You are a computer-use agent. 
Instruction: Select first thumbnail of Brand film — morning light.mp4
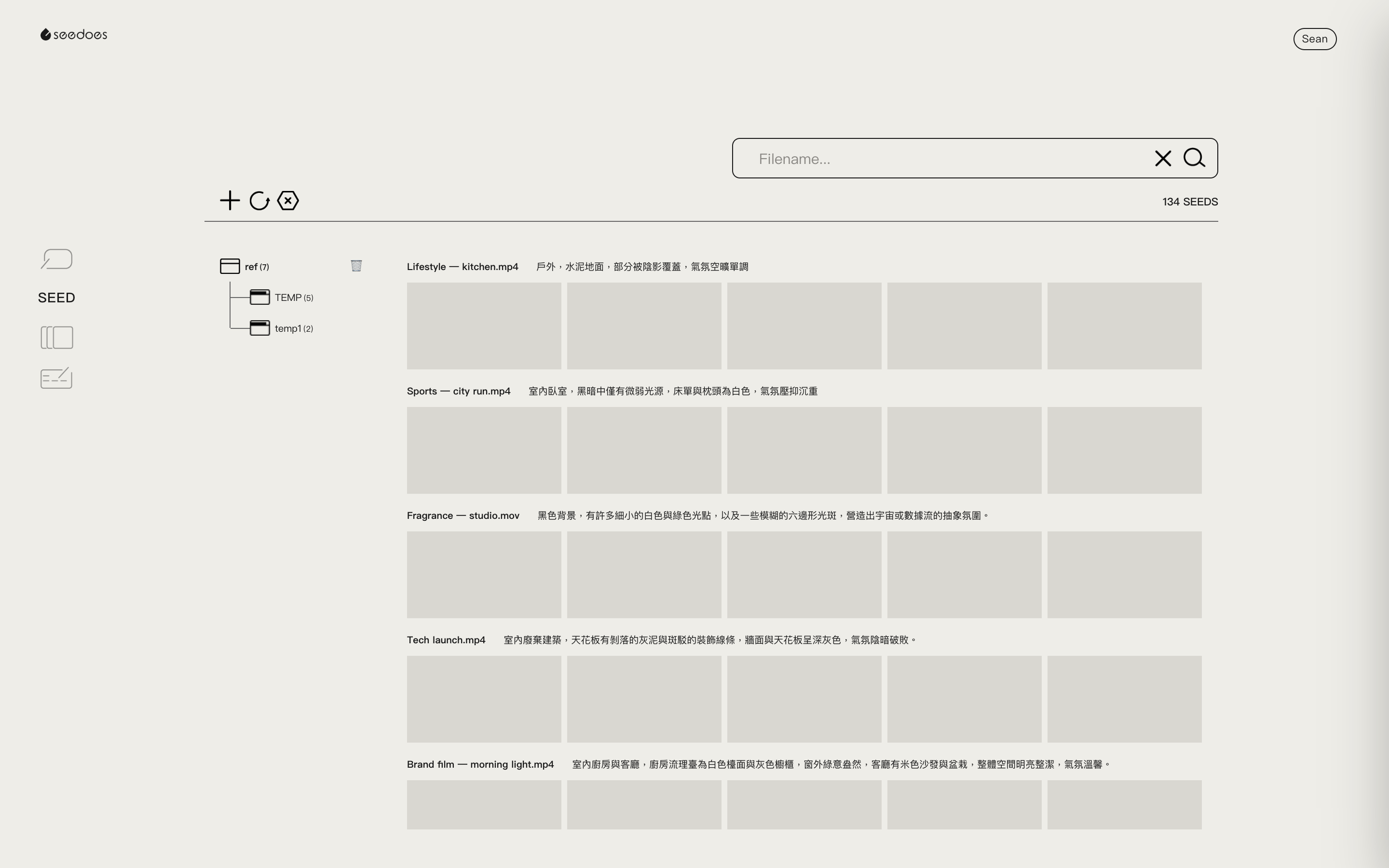coord(484,805)
